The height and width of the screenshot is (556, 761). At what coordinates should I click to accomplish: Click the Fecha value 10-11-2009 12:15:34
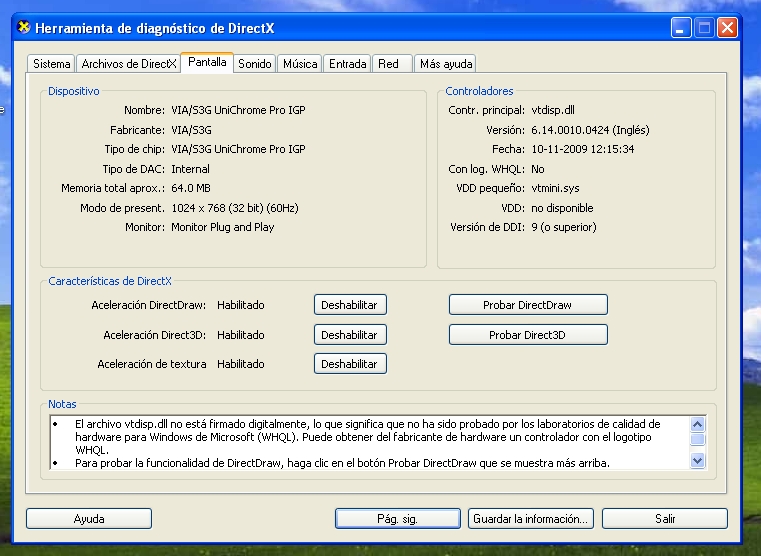pyautogui.click(x=582, y=149)
